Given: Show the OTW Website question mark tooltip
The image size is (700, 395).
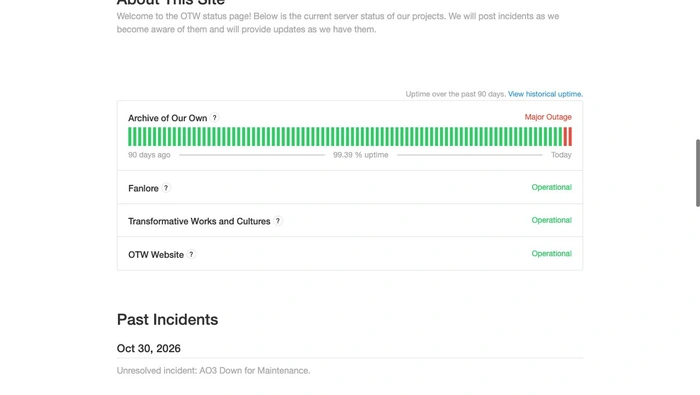Looking at the screenshot, I should tap(191, 254).
